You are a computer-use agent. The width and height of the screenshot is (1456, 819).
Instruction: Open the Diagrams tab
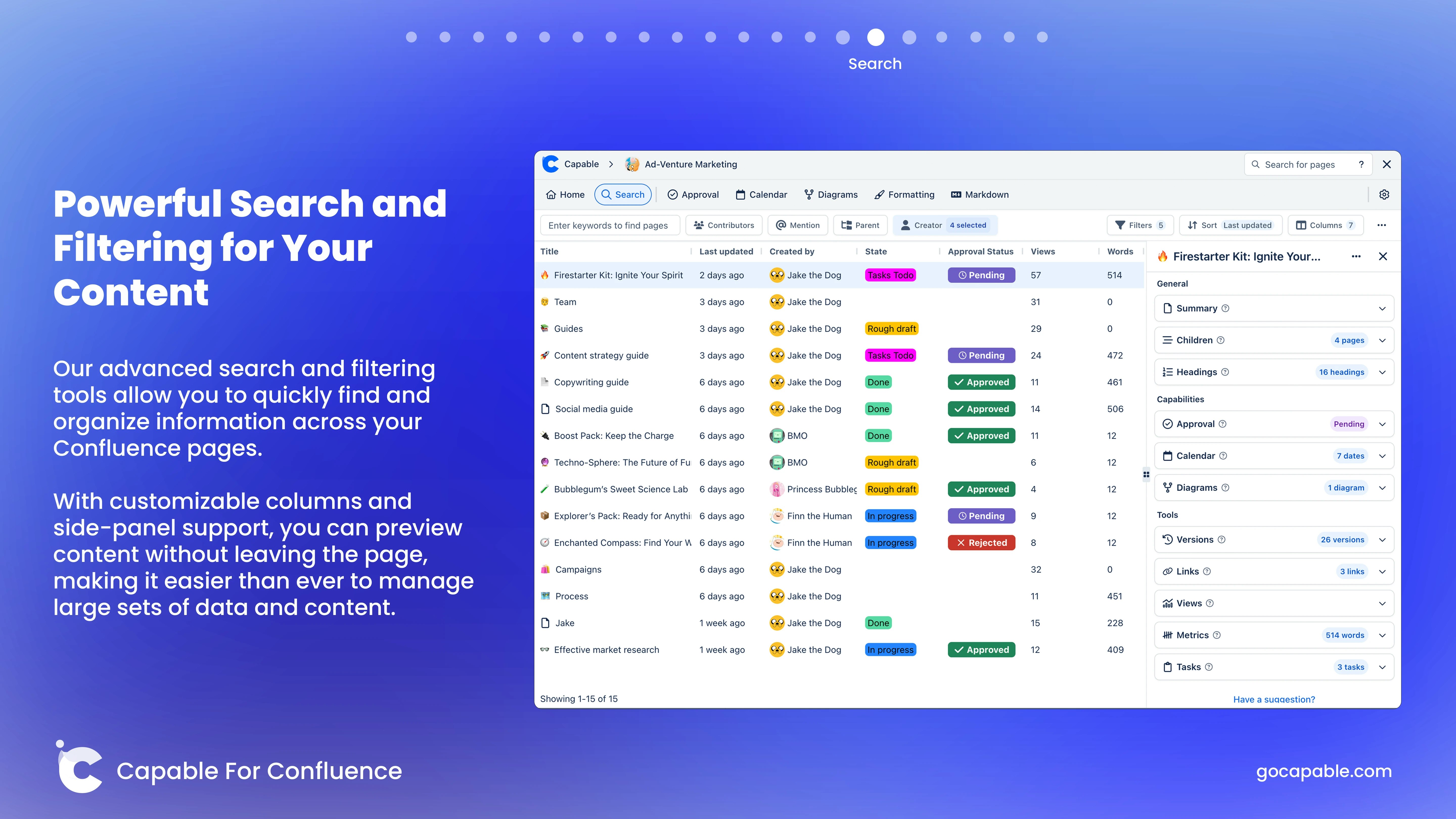[x=831, y=194]
